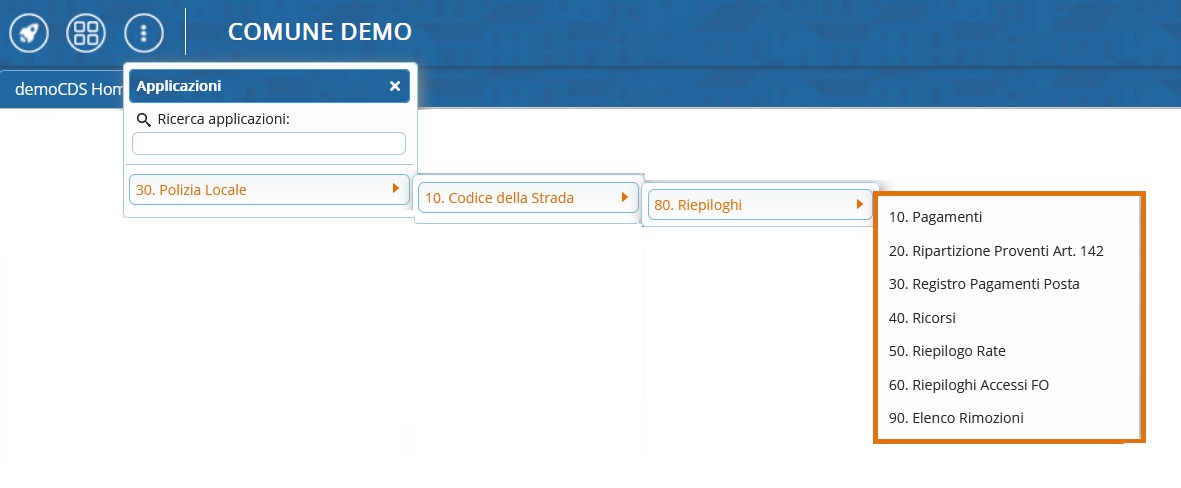
Task: Click the three-dots applications menu icon
Action: [x=143, y=33]
